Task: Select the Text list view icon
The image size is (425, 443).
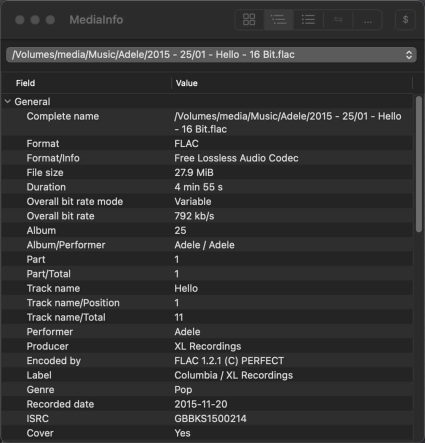Action: 308,20
